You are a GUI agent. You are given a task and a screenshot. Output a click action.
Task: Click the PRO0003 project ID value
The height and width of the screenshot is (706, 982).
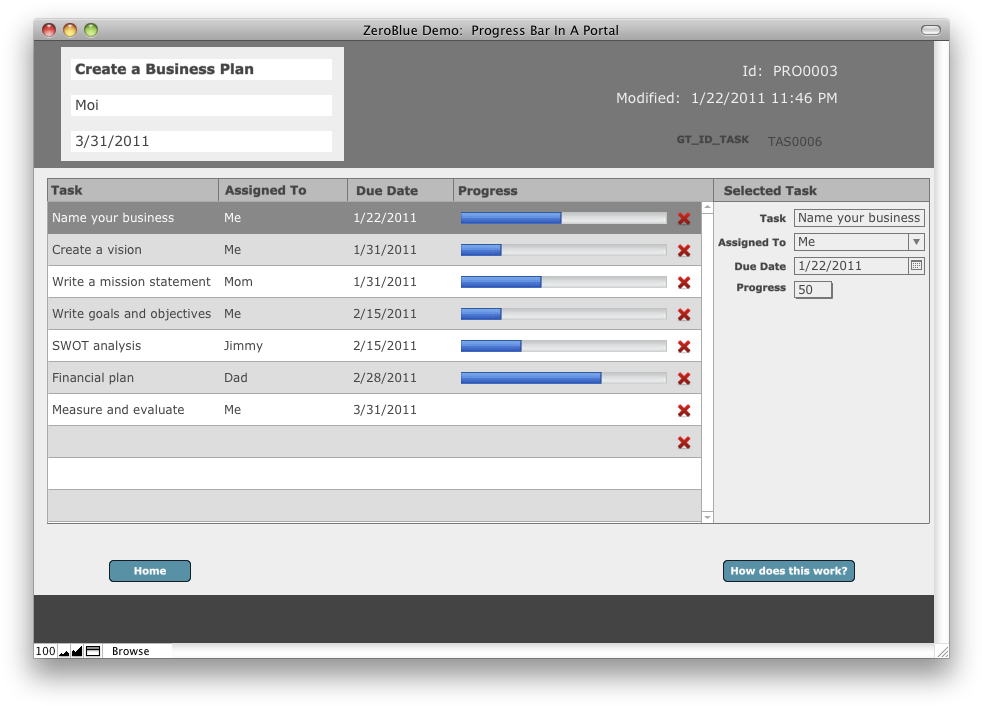tap(805, 71)
